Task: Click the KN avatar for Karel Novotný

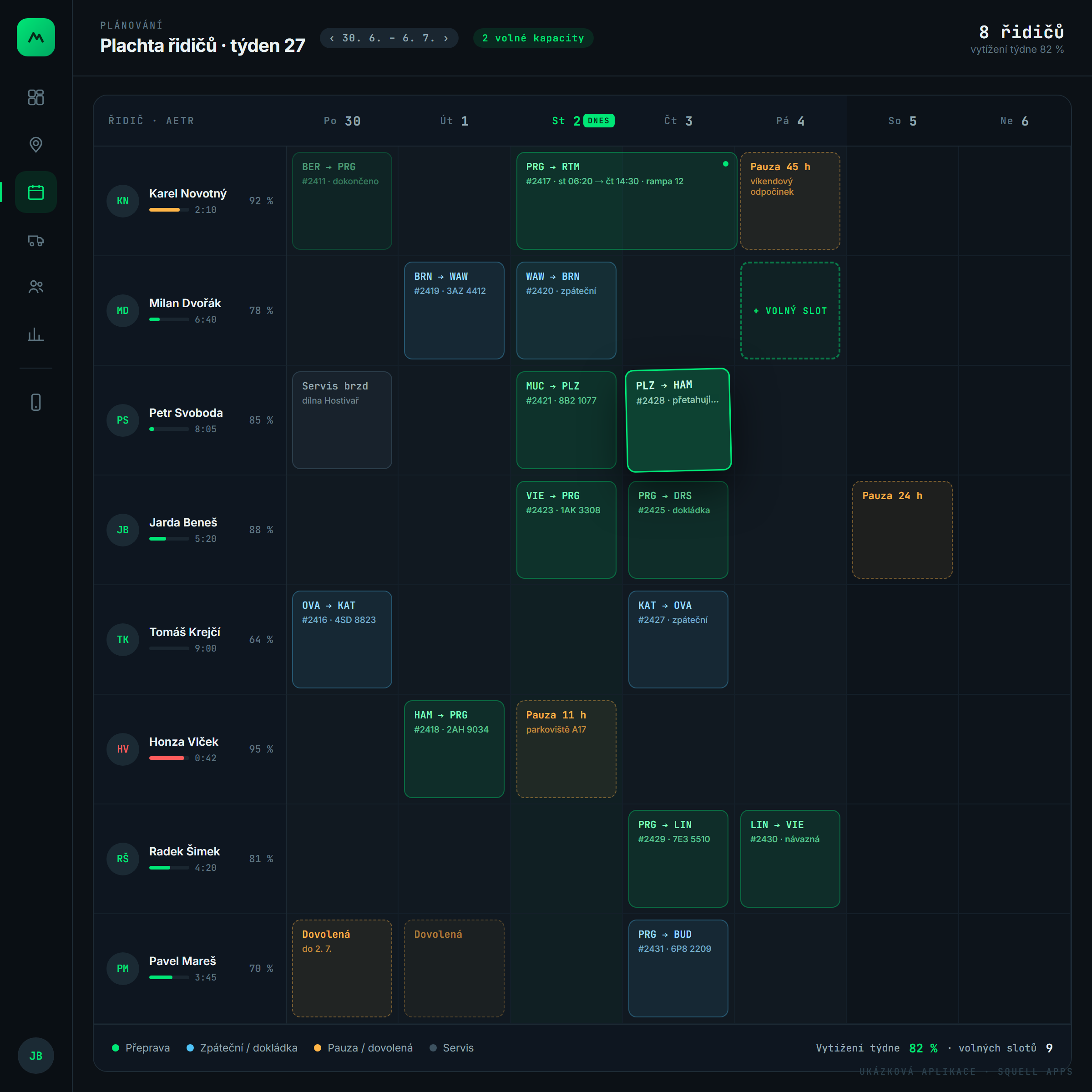Action: coord(123,201)
